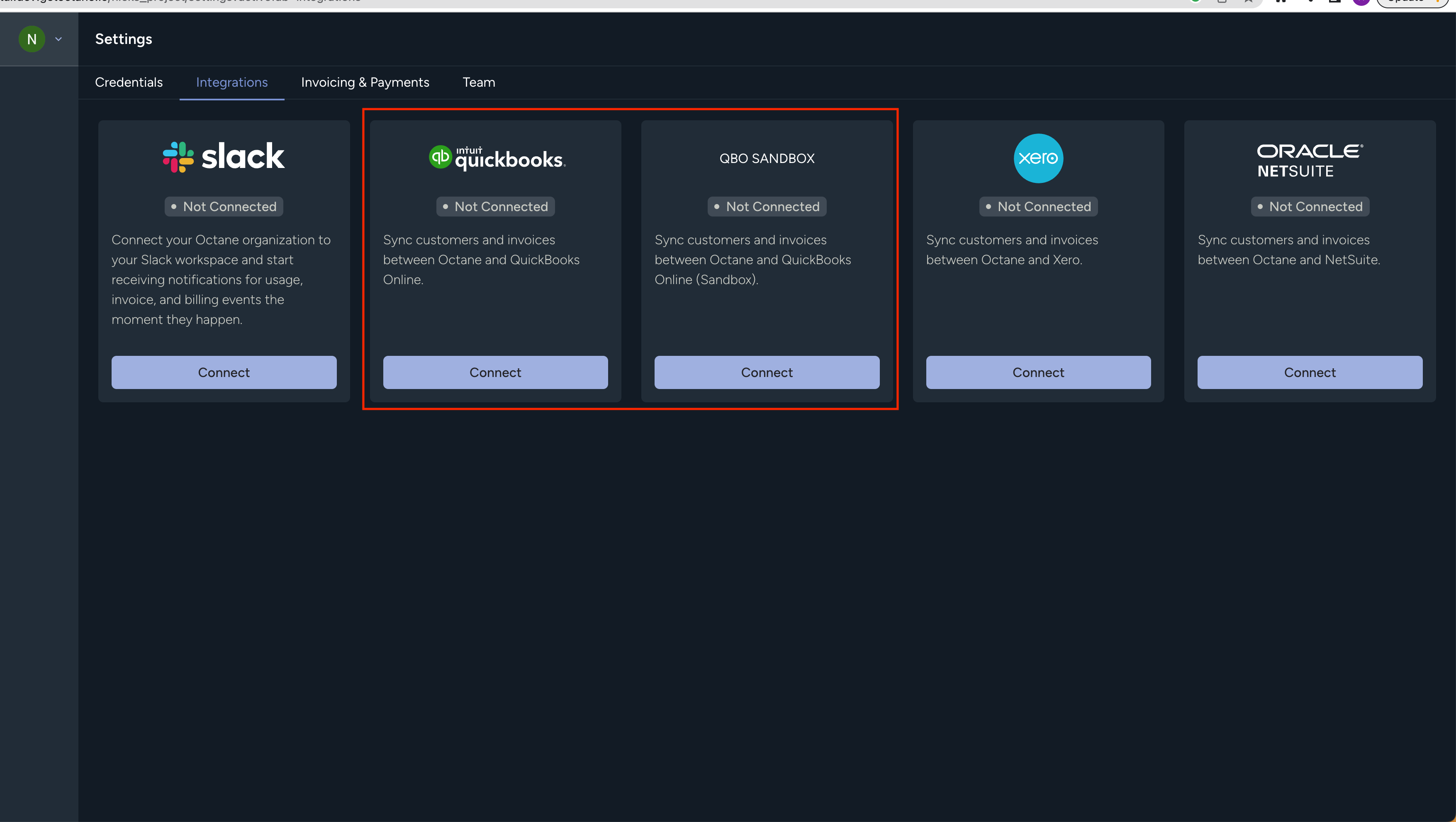Click the green N organization avatar

tap(32, 39)
